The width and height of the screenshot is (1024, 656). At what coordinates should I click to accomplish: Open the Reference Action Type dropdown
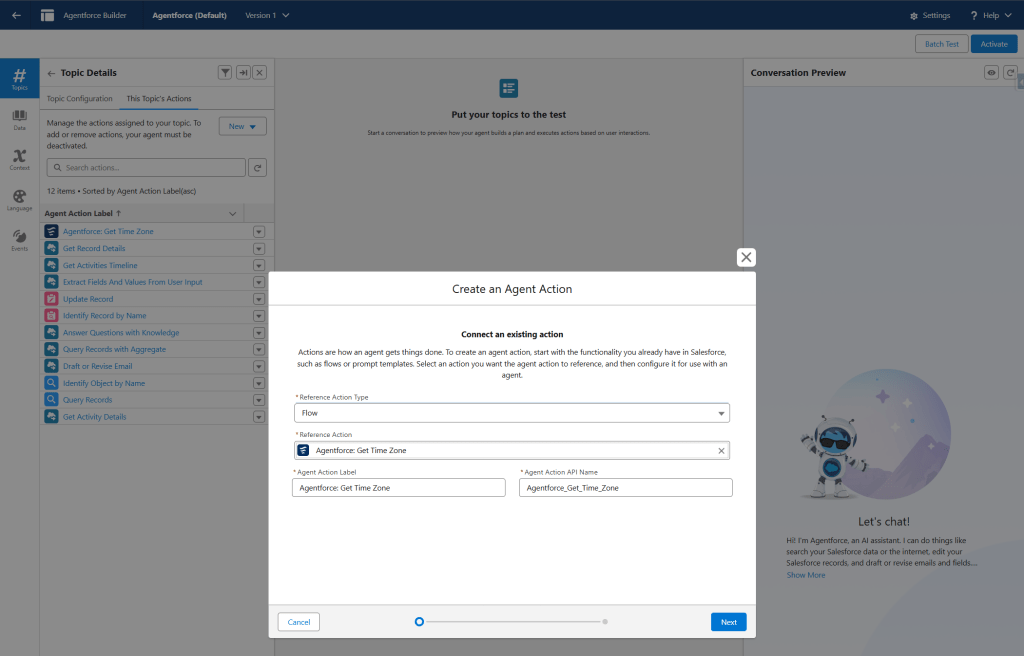tap(511, 413)
